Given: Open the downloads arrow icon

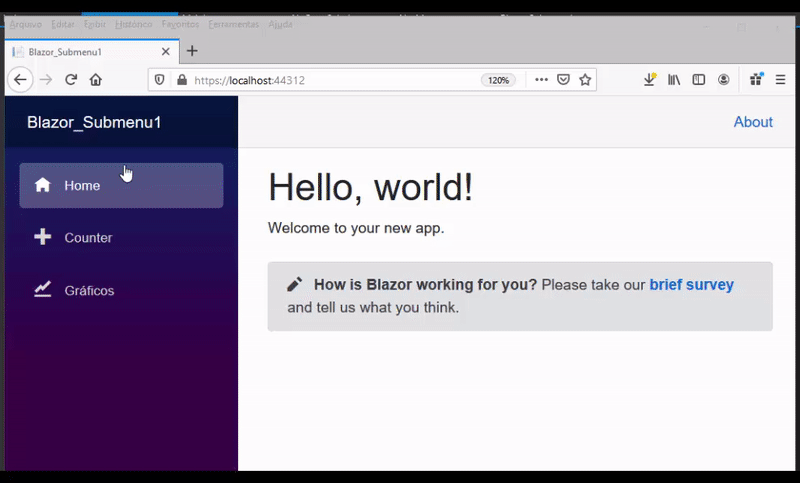Looking at the screenshot, I should pyautogui.click(x=649, y=80).
